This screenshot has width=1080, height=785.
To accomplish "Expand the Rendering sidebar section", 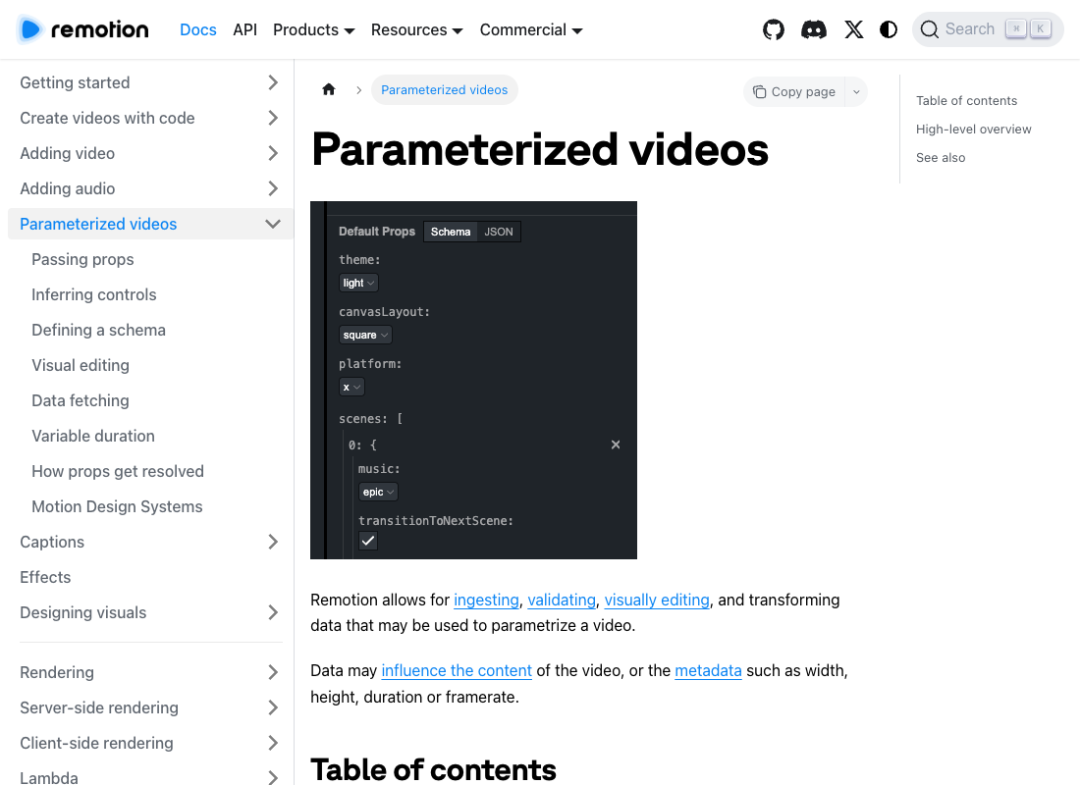I will click(x=273, y=672).
